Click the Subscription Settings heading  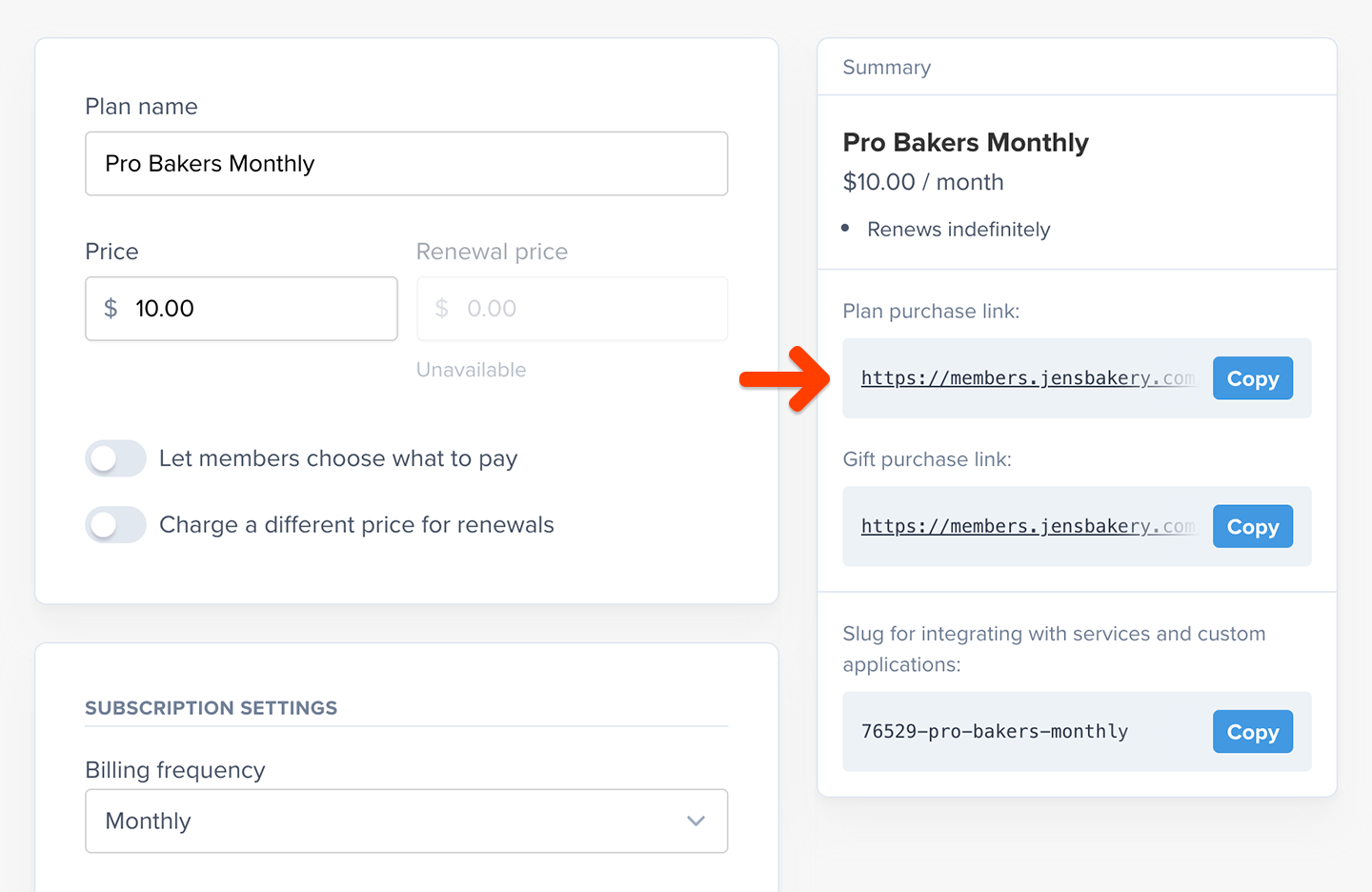coord(212,708)
